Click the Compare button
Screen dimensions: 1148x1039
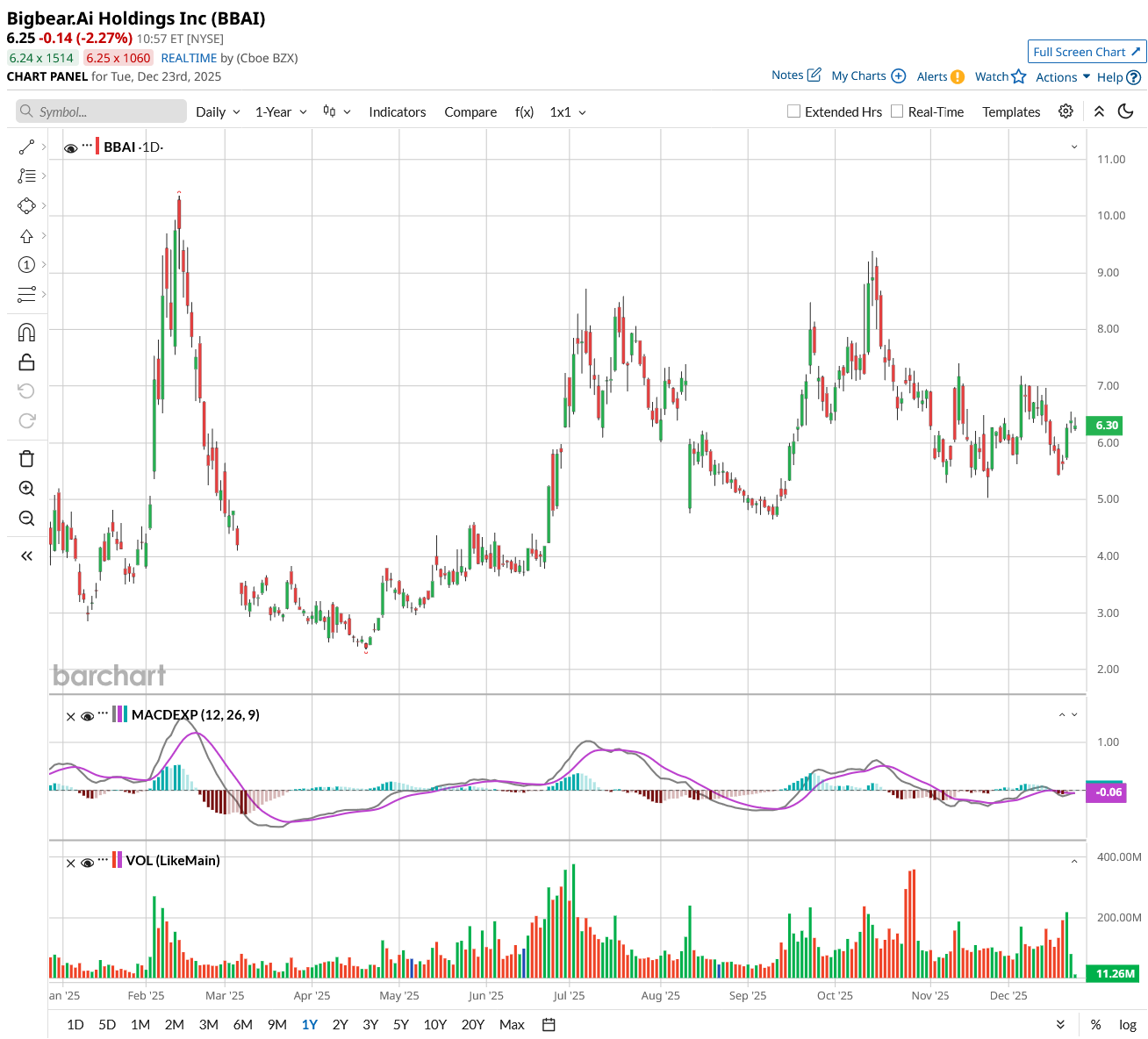470,111
